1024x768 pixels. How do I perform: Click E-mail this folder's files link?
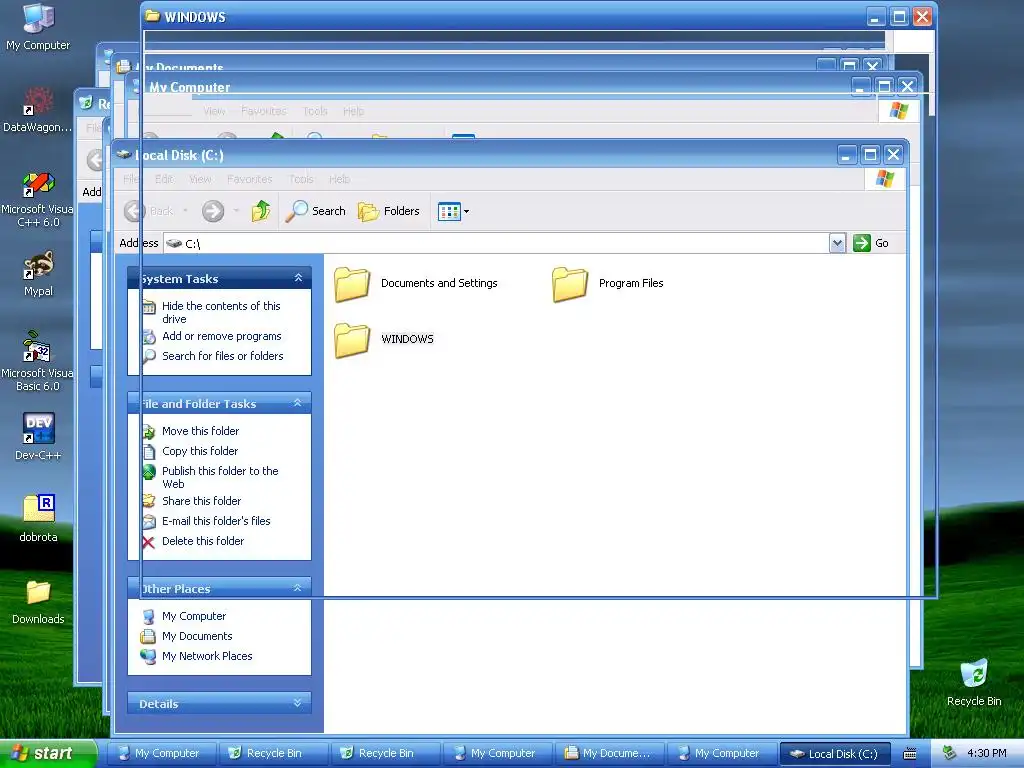216,521
